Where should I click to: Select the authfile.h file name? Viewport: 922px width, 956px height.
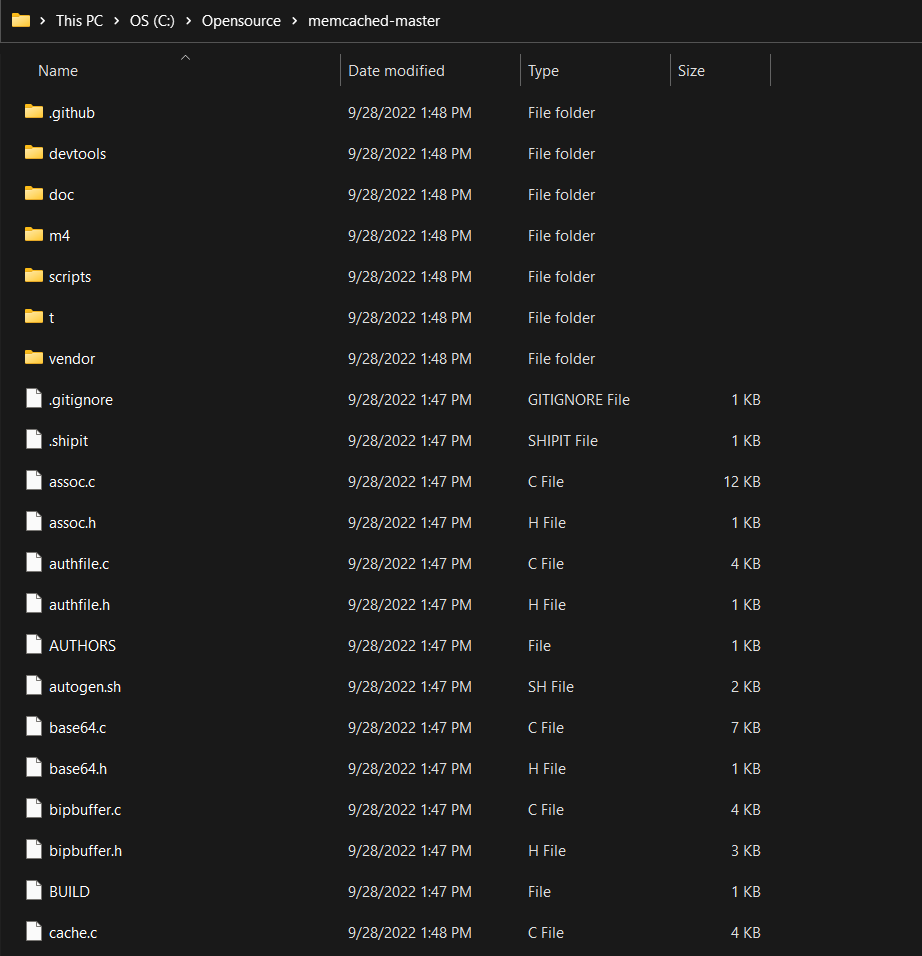pyautogui.click(x=79, y=605)
